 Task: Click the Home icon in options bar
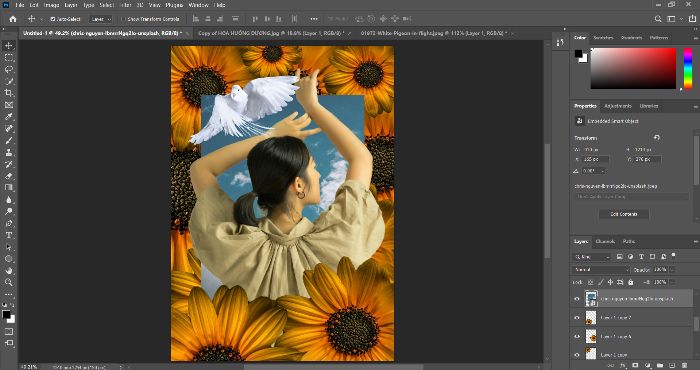(x=12, y=19)
